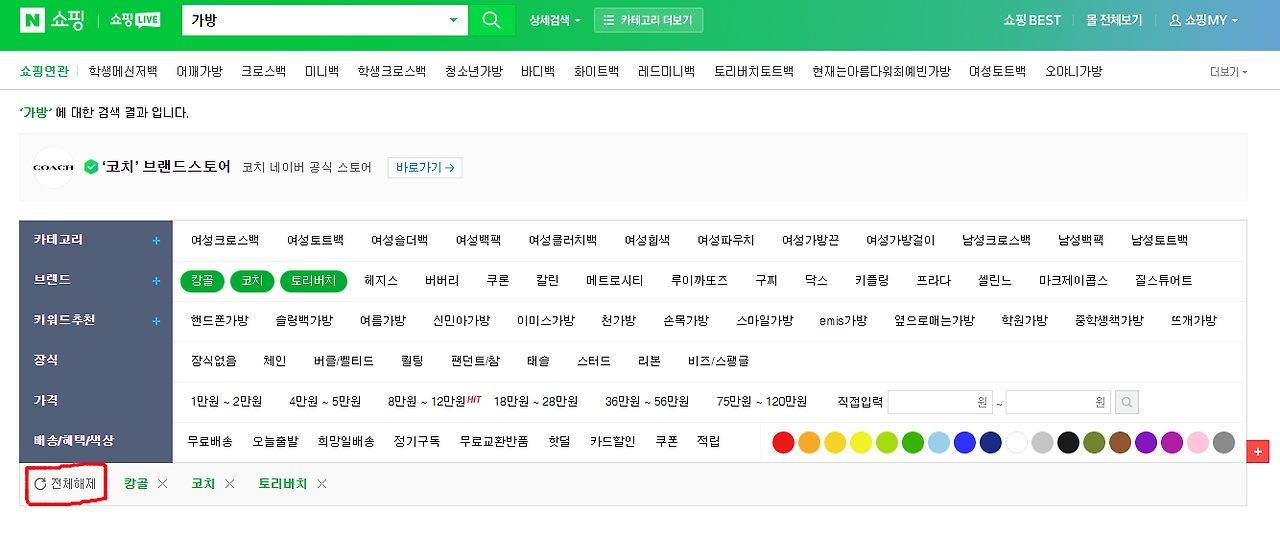
Task: Toggle the 오늘출발 filter
Action: tap(275, 441)
